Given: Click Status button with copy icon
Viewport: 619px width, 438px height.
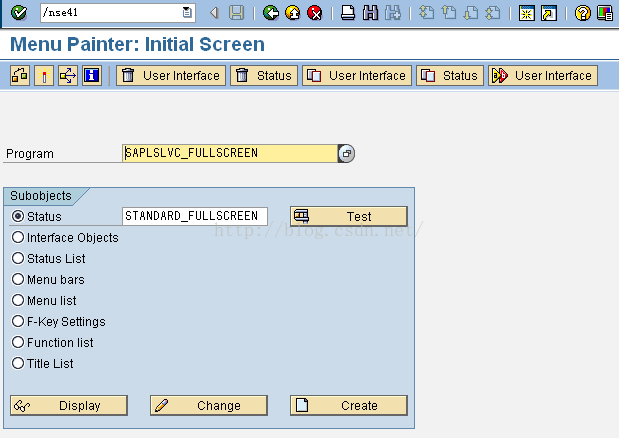Looking at the screenshot, I should (x=450, y=75).
